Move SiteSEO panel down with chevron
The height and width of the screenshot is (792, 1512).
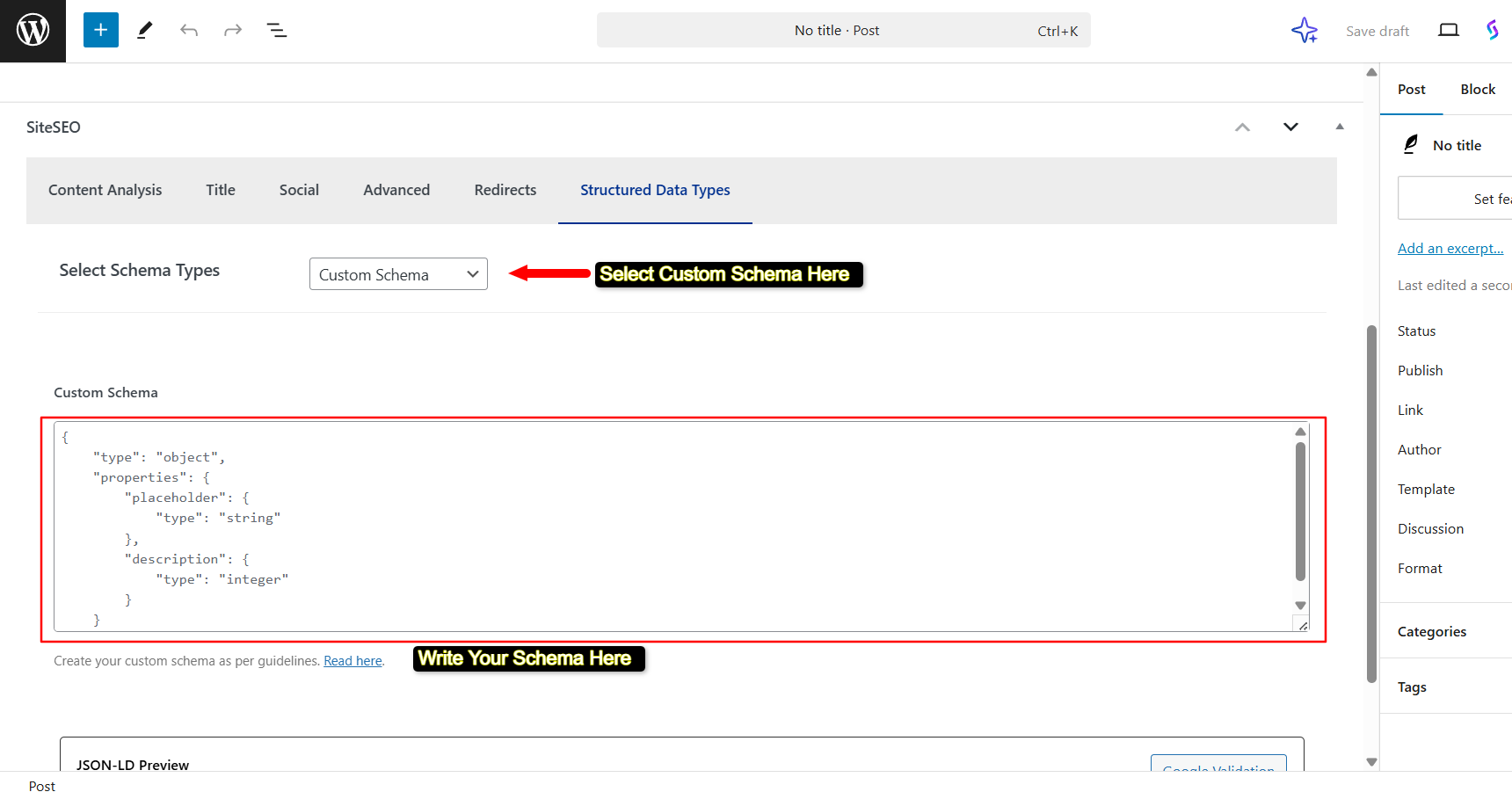coord(1290,127)
